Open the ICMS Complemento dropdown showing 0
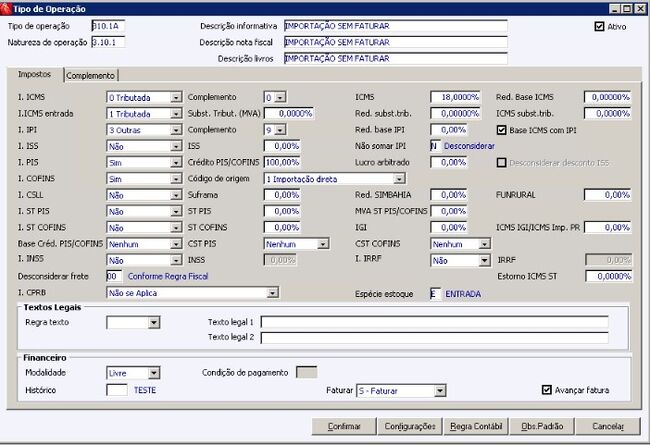The image size is (650, 445). (x=280, y=97)
